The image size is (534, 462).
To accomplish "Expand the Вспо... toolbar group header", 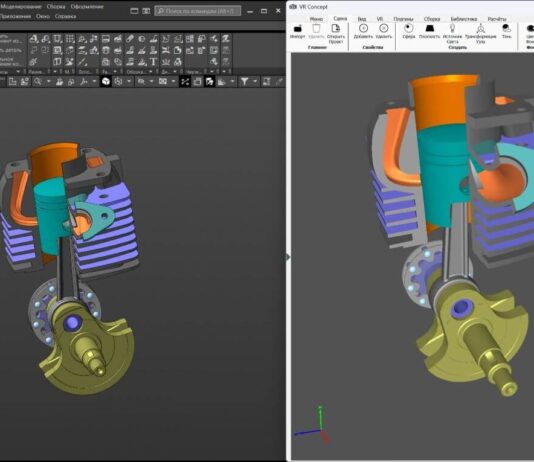I will [x=87, y=71].
